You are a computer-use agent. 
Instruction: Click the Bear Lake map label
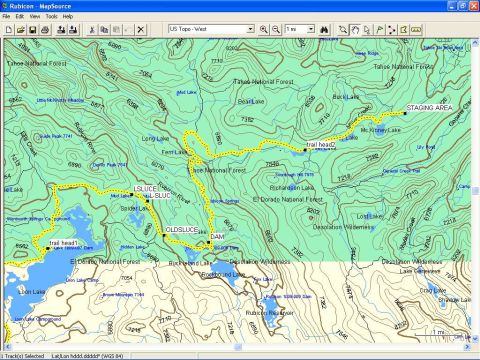point(251,101)
